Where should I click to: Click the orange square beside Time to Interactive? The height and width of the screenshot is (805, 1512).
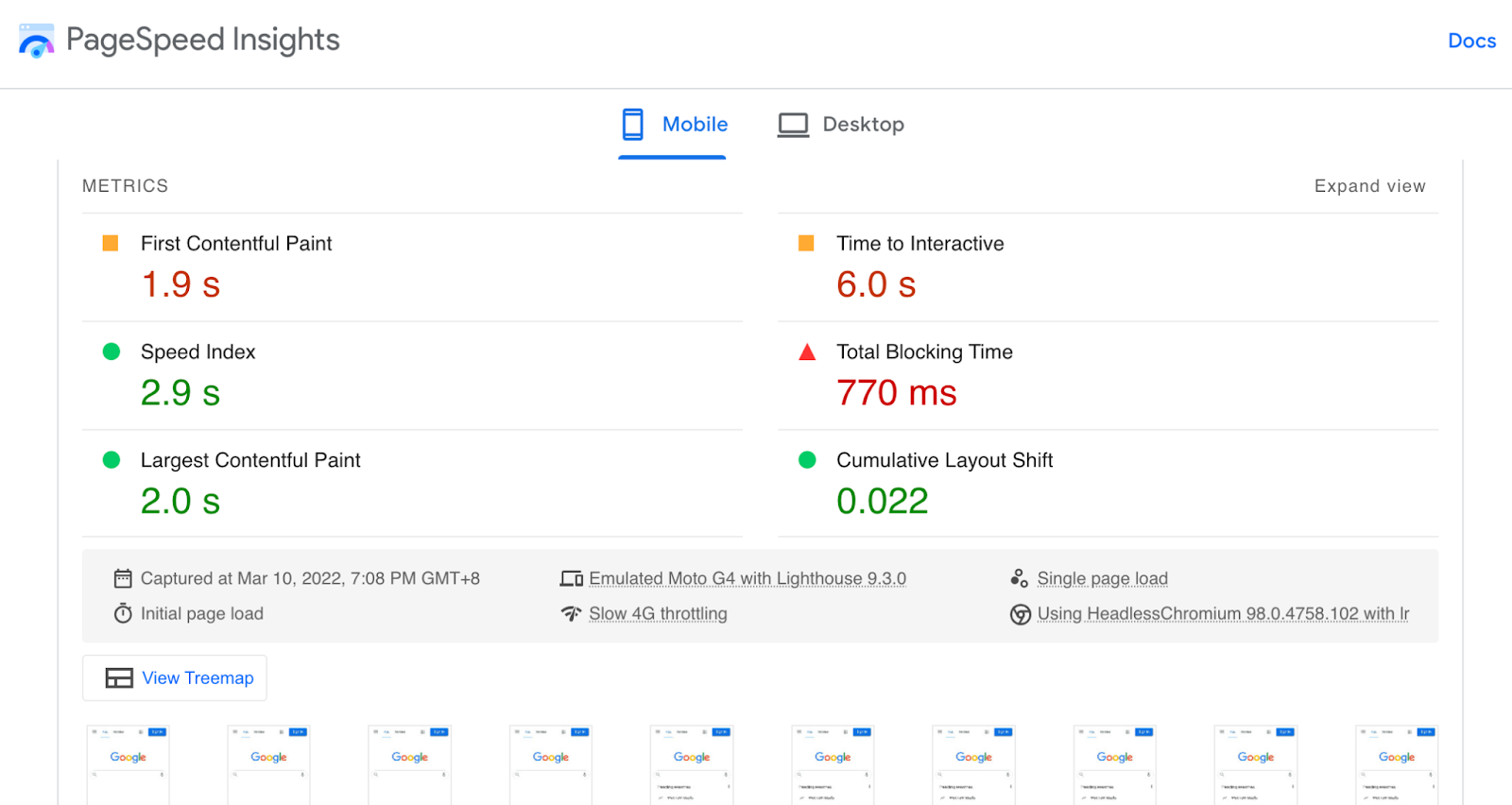pos(806,243)
